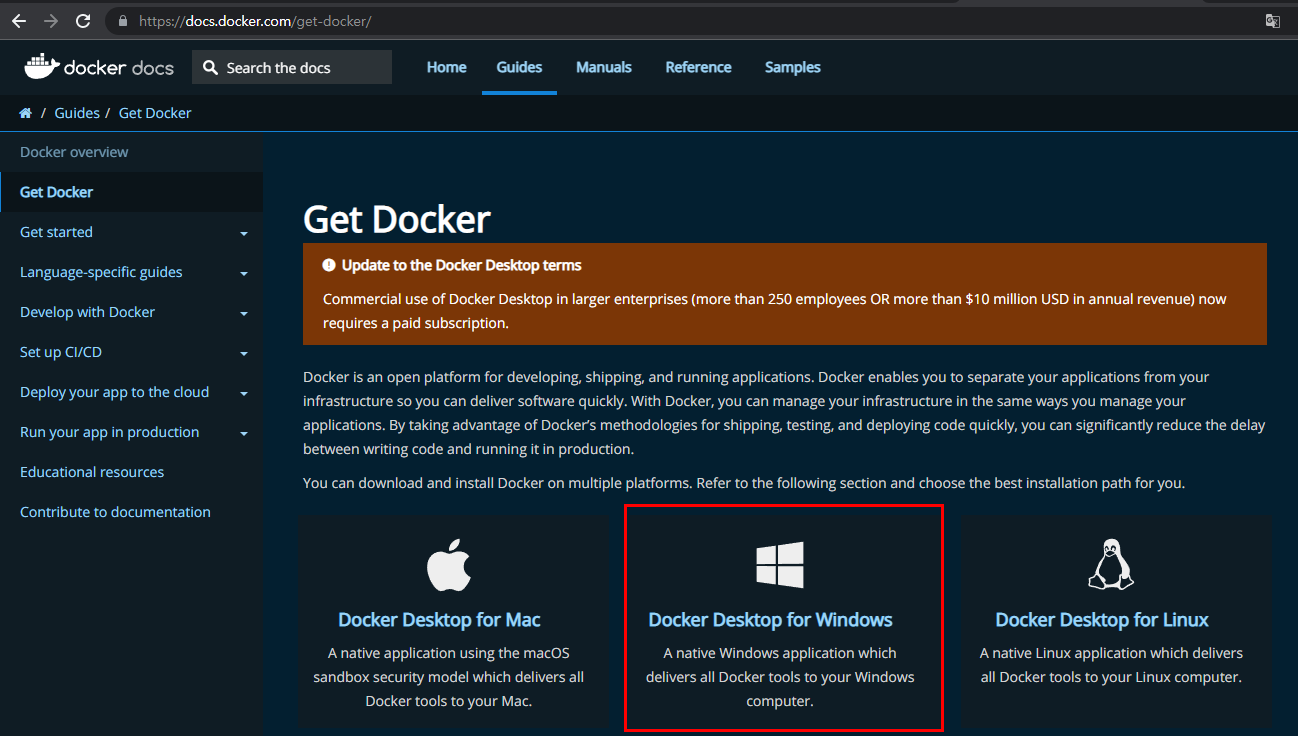Click the alert exclamation icon in notice

(x=329, y=265)
